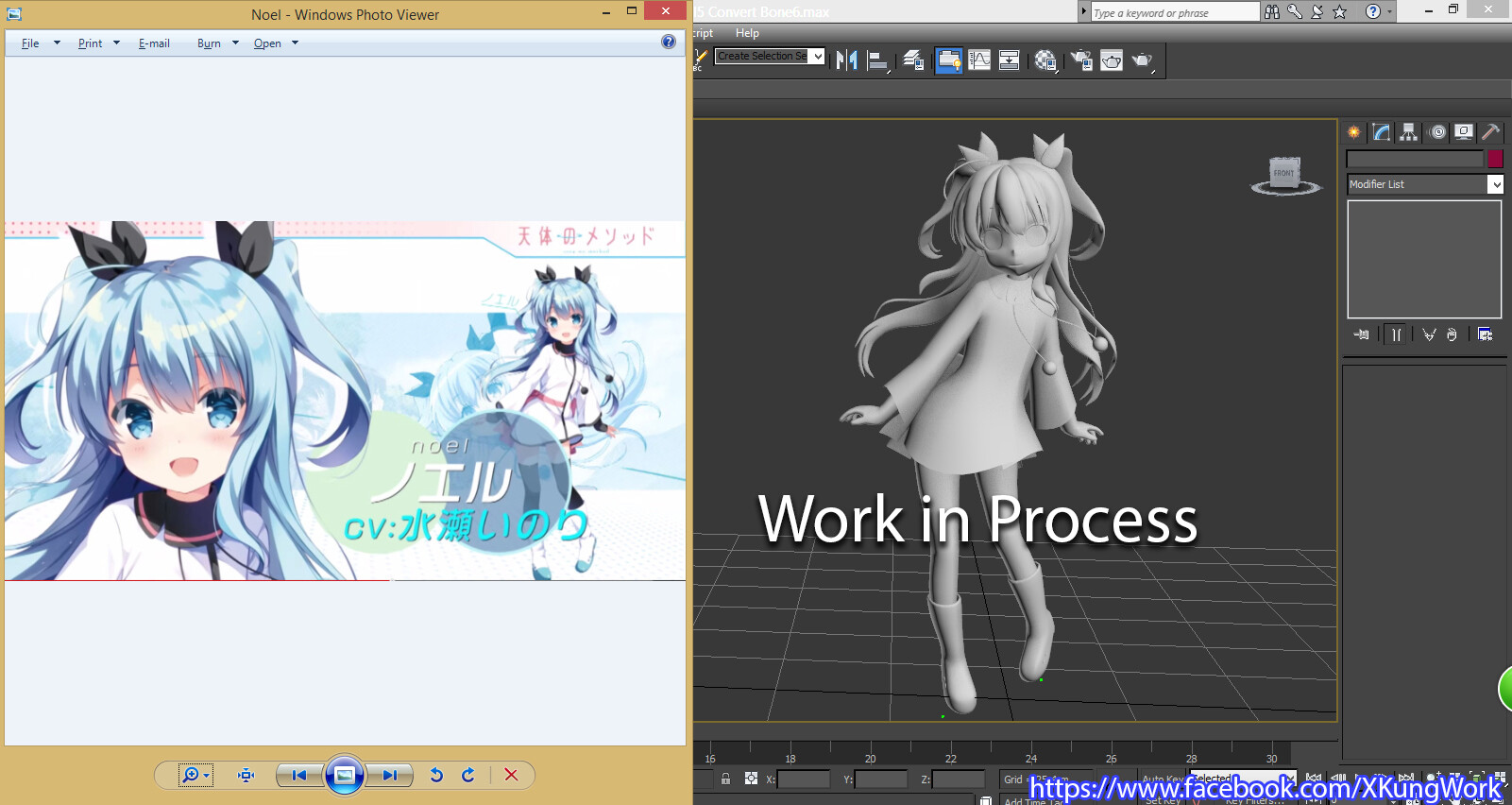The image size is (1512, 805).
Task: Click the Make Unique icon
Action: click(x=1429, y=334)
